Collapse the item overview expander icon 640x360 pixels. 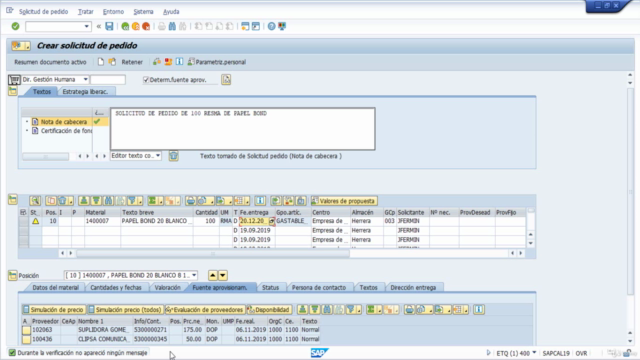[x=13, y=199]
